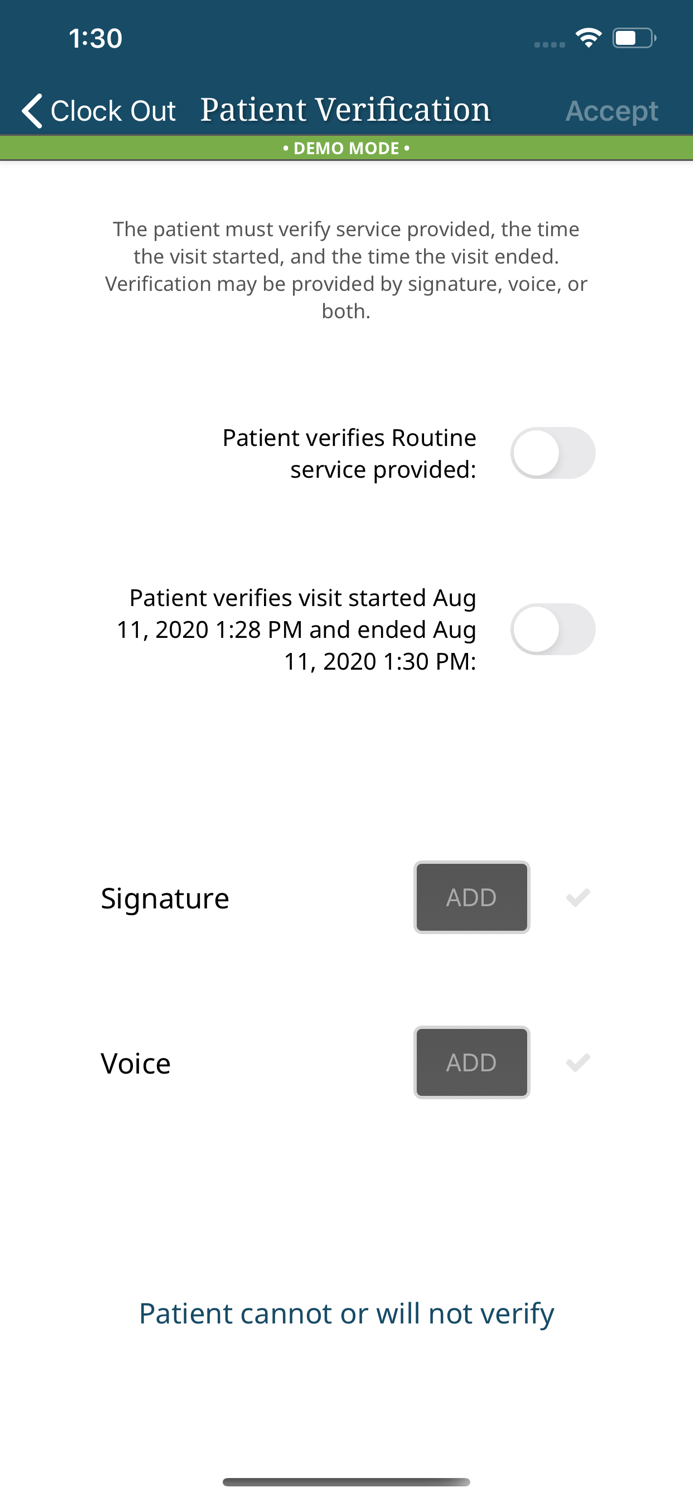Tap the Patient Verification title
Viewport: 693px width, 1500px height.
point(345,109)
